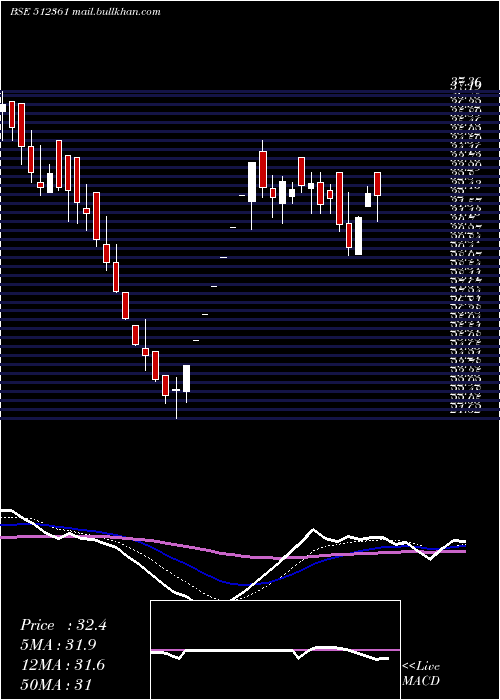Viewport: 500px width, 700px height.
Task: Click inside the Live MACD inset chart
Action: (275, 650)
